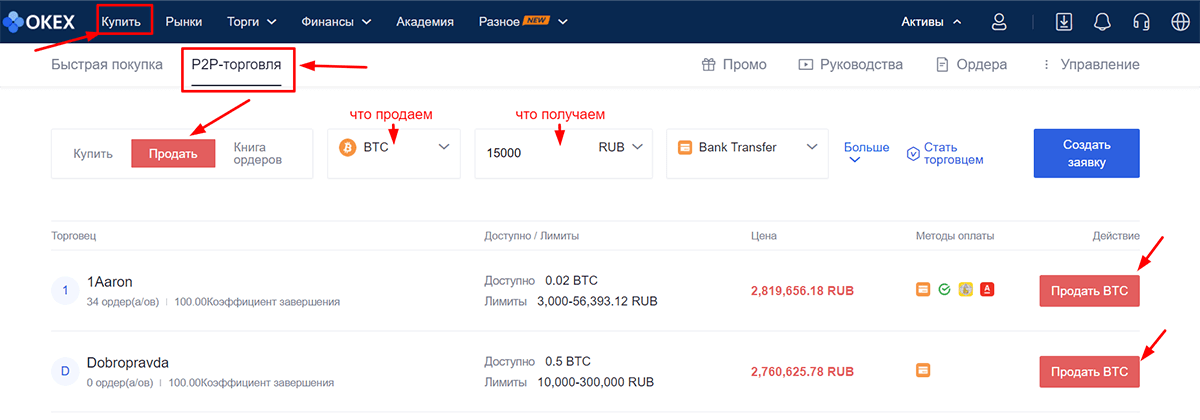The image size is (1200, 420).
Task: Select the red Продать side toggle
Action: click(173, 153)
